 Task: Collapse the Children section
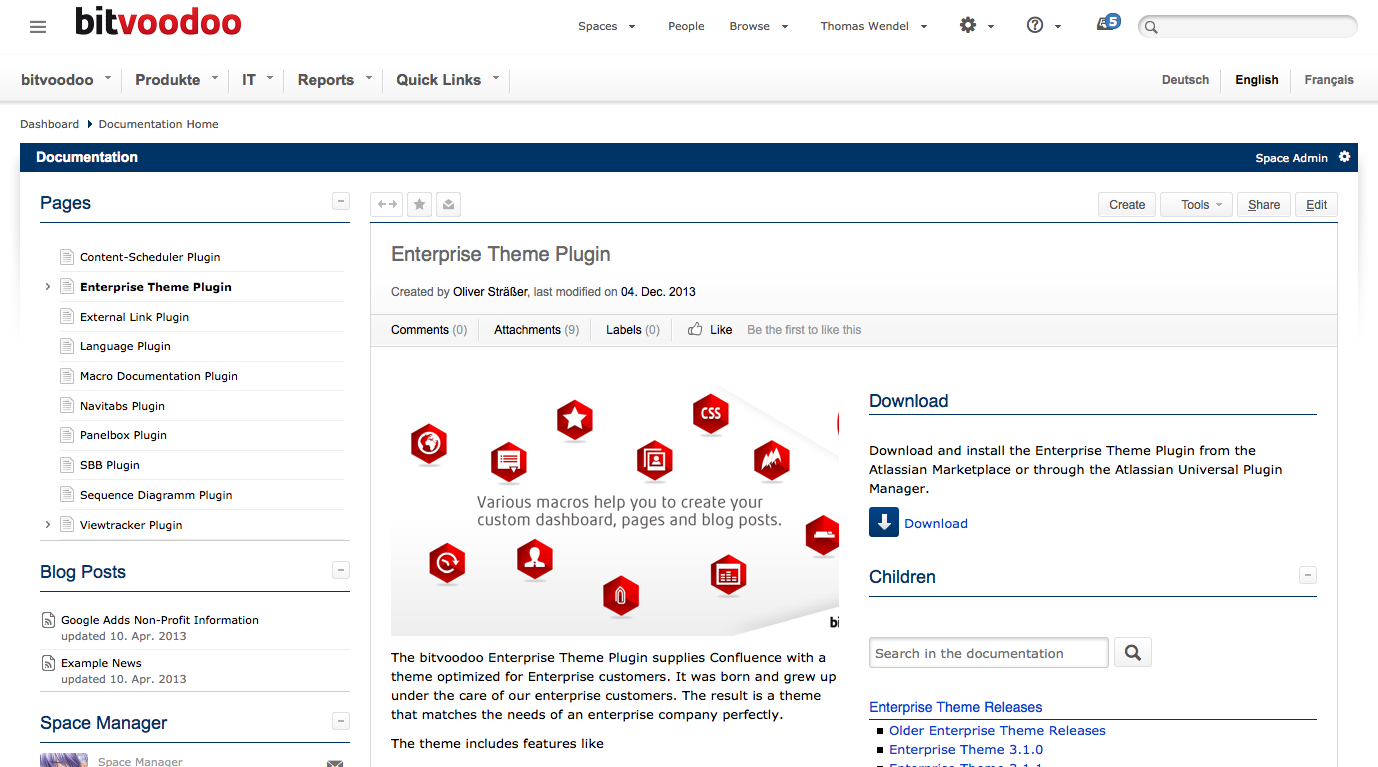click(x=1308, y=575)
